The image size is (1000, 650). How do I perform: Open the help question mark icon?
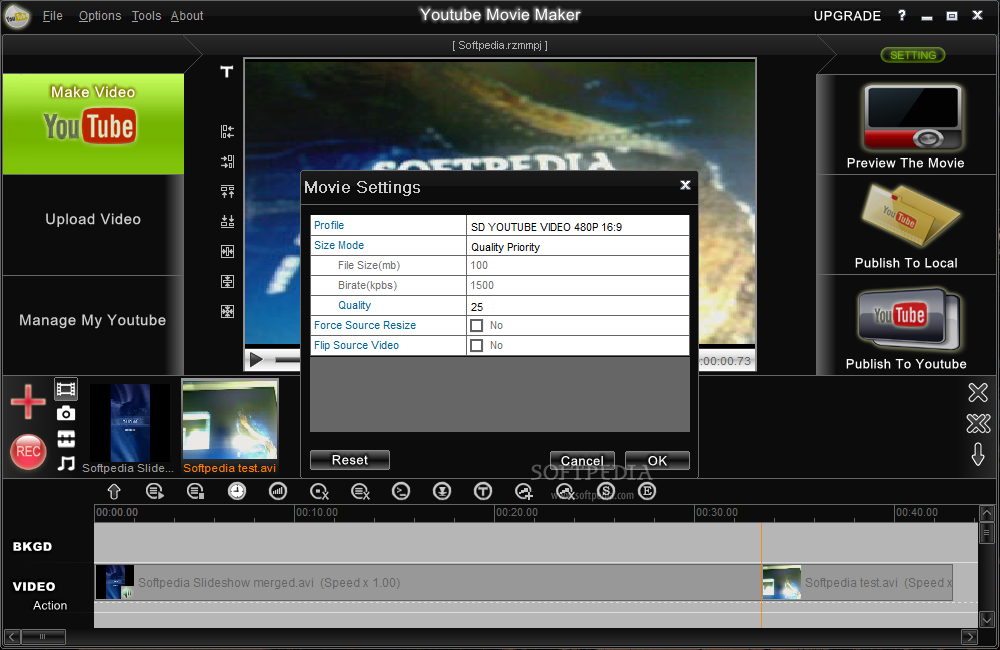pos(902,15)
